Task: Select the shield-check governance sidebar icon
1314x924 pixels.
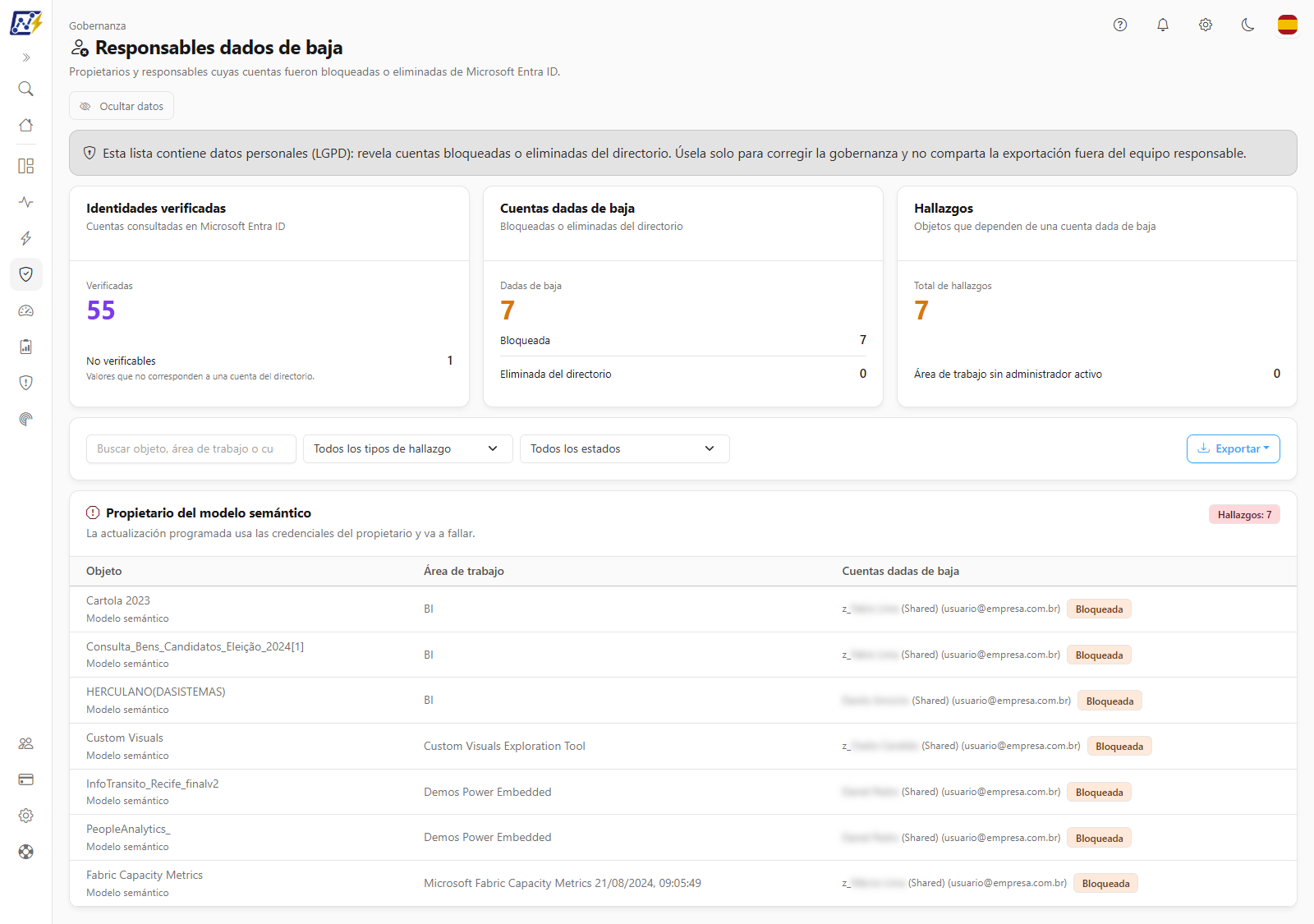Action: pyautogui.click(x=26, y=274)
